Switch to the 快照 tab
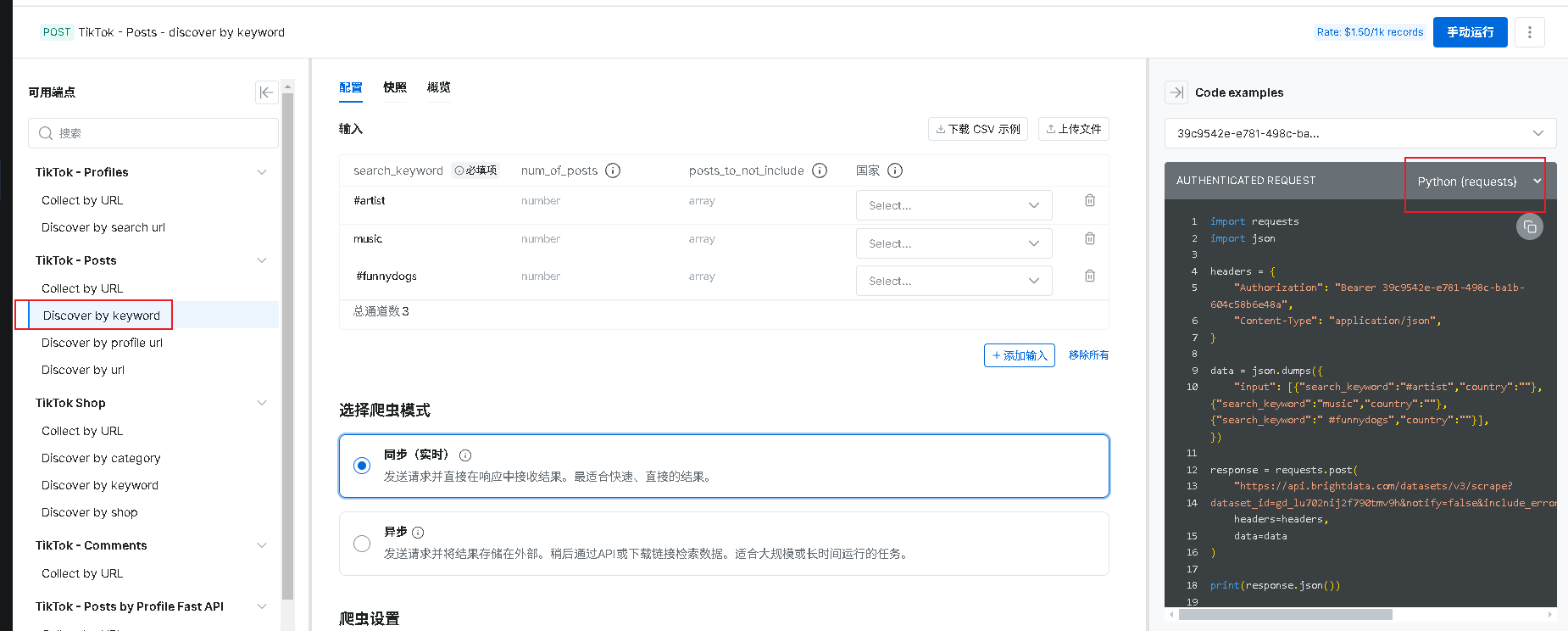The image size is (1568, 631). pos(395,87)
